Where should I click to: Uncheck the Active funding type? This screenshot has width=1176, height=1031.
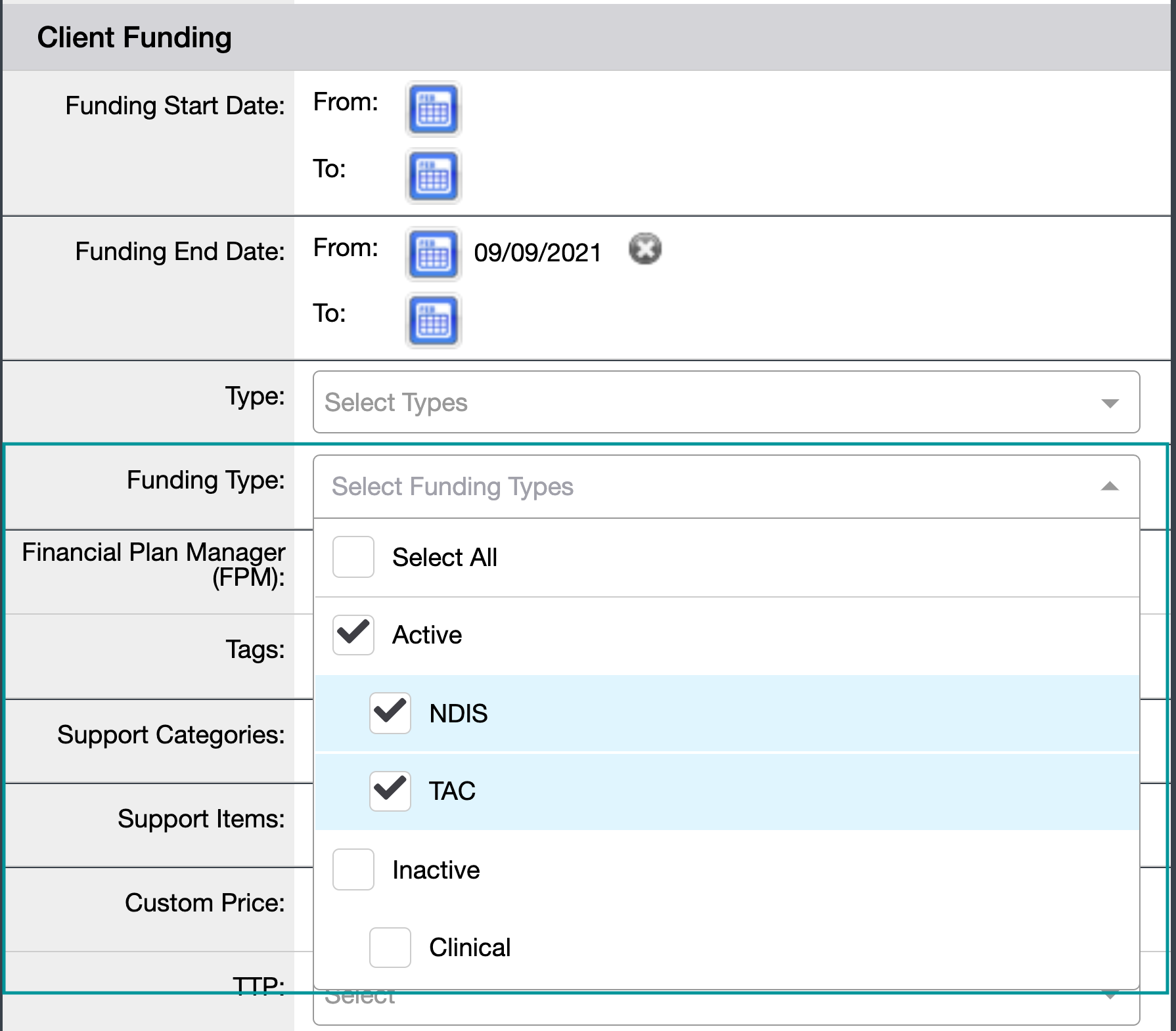pyautogui.click(x=353, y=634)
